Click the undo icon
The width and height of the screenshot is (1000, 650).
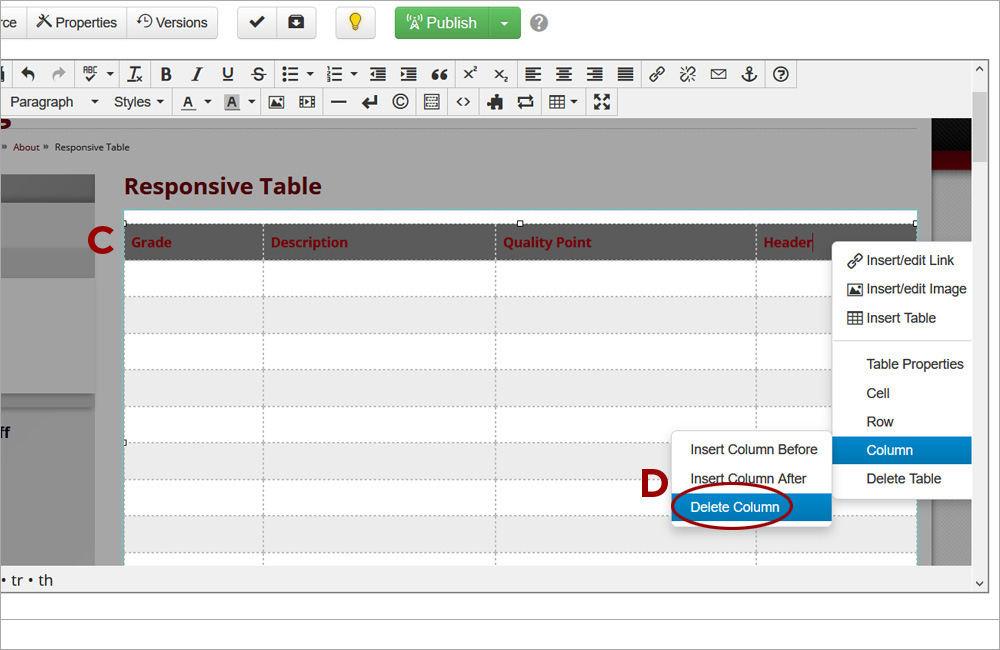30,74
